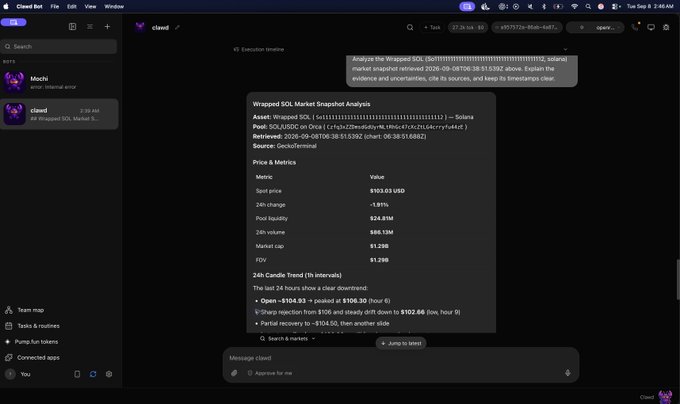Screen dimensions: 680x404
Task: Edit the clawd chat name pencil icon
Action: click(x=177, y=27)
